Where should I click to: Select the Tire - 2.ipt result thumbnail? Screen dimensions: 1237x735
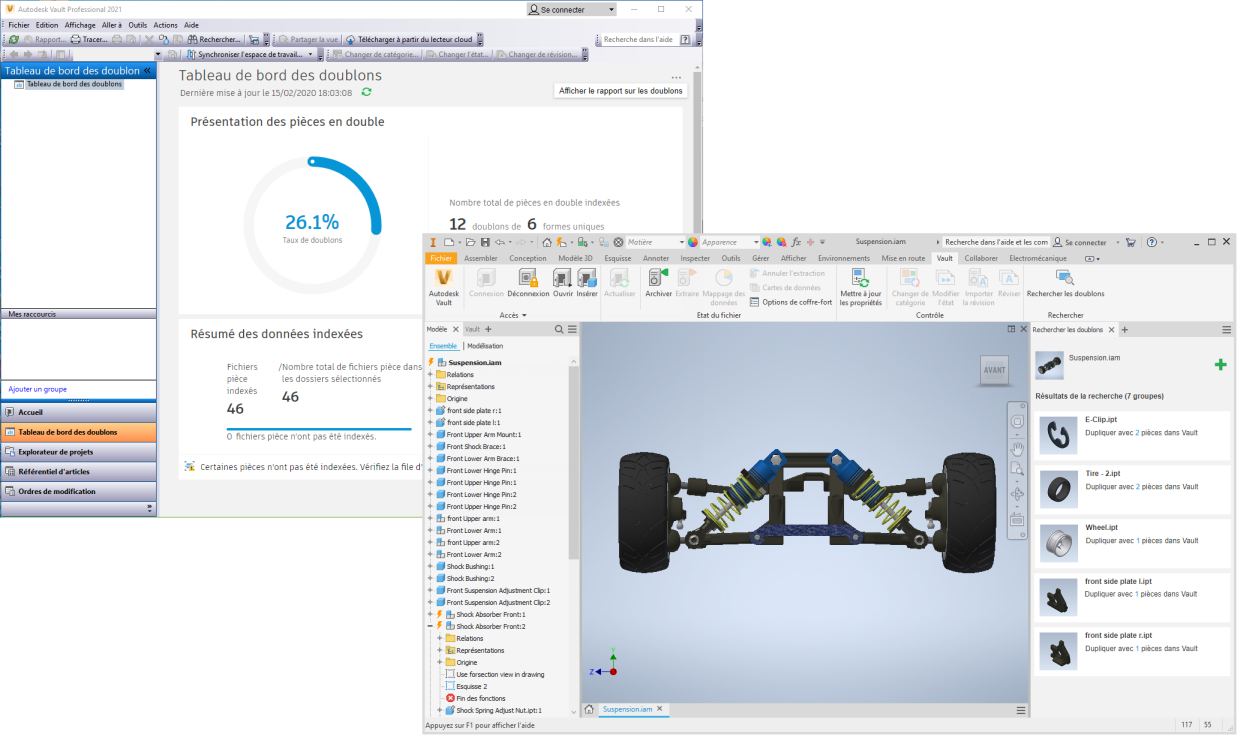(1059, 488)
